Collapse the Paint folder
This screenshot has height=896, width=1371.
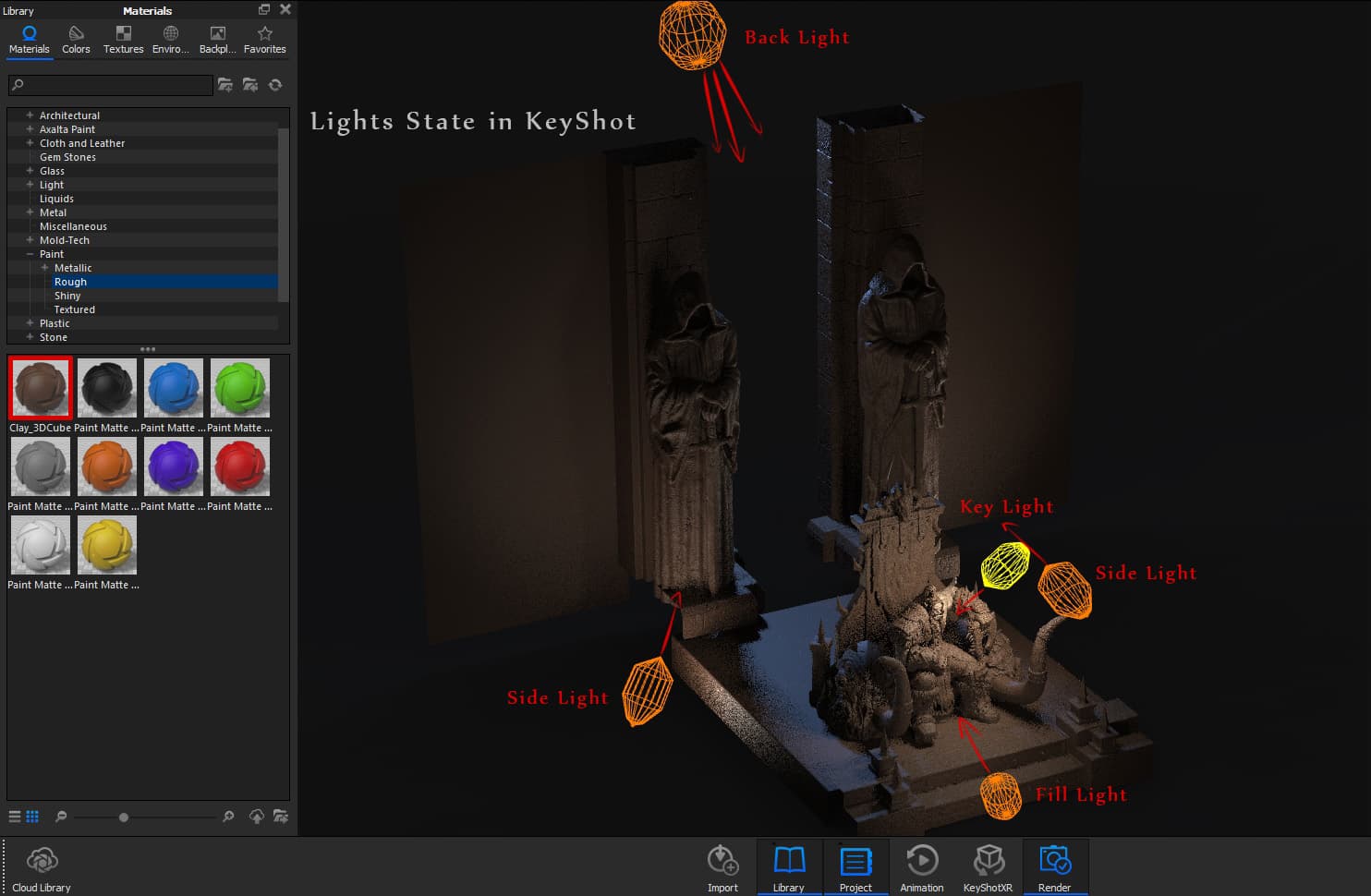pyautogui.click(x=30, y=254)
